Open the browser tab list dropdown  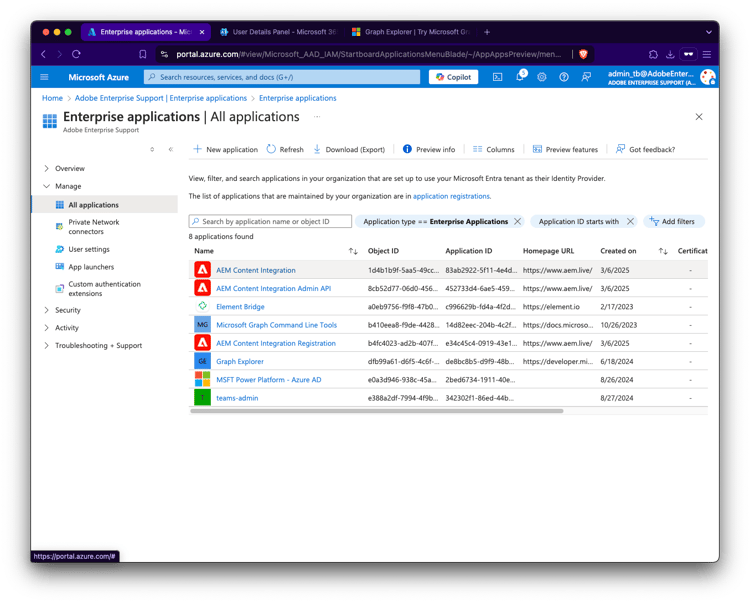click(x=708, y=32)
